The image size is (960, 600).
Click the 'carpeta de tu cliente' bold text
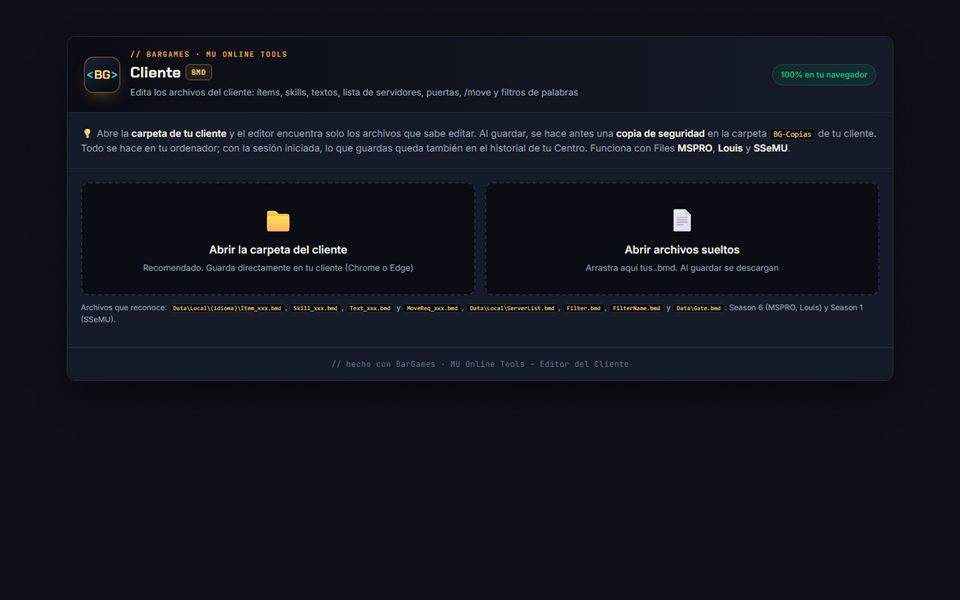tap(179, 133)
